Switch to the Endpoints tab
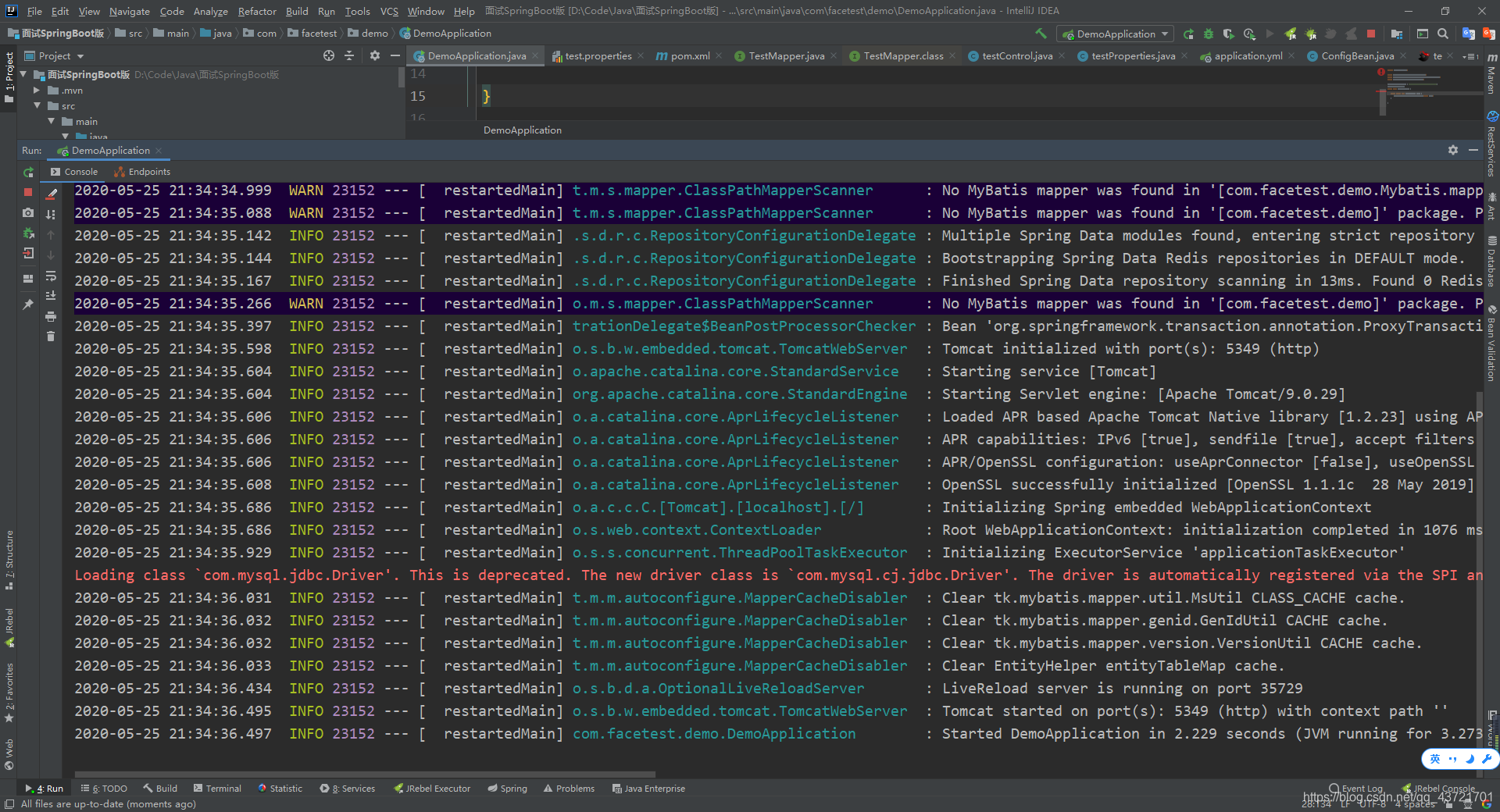The height and width of the screenshot is (812, 1500). (142, 172)
